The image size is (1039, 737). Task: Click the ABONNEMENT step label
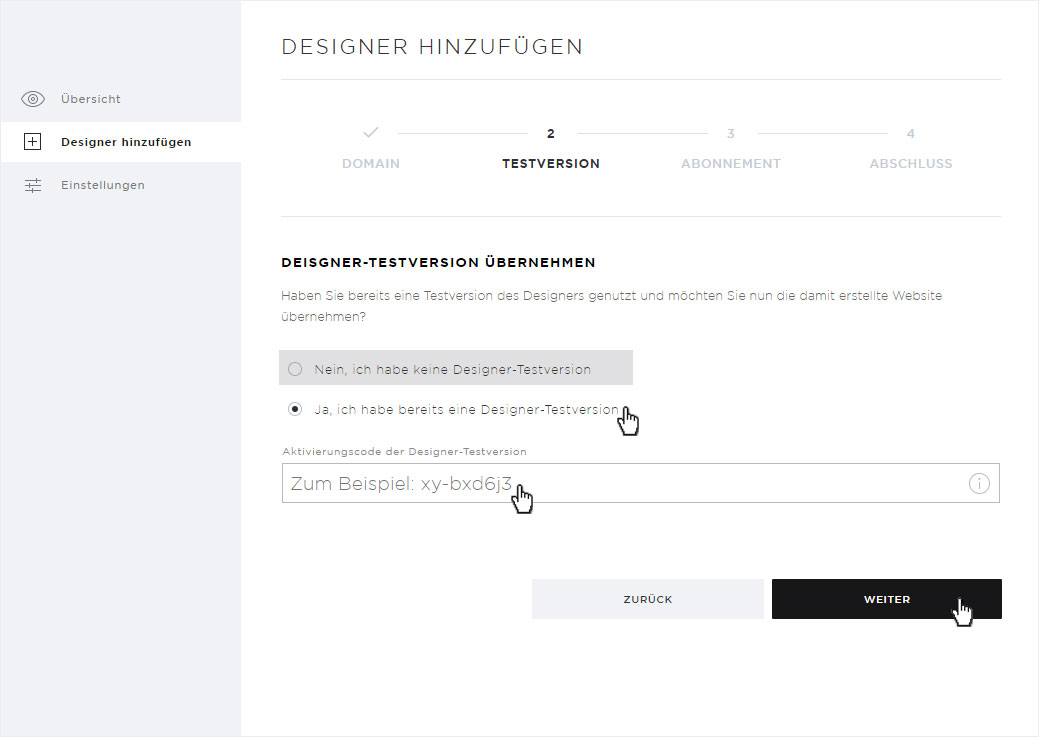731,164
